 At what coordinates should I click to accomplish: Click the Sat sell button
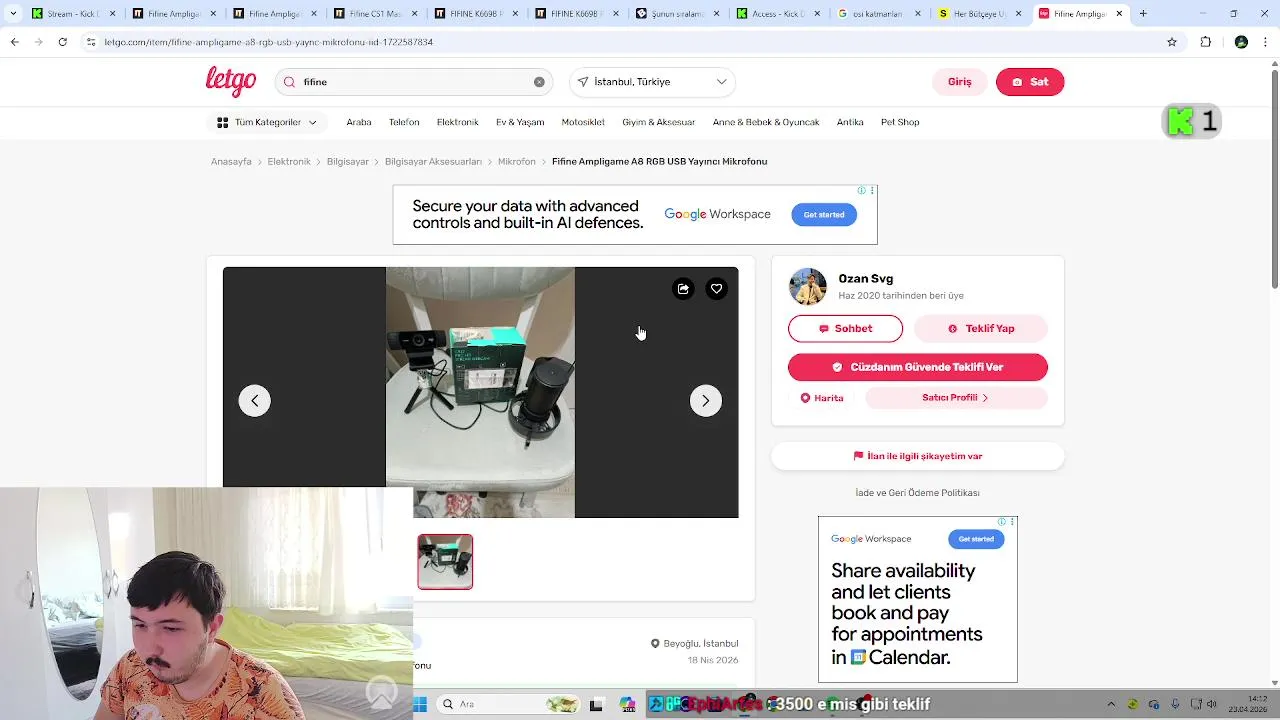pos(1030,82)
